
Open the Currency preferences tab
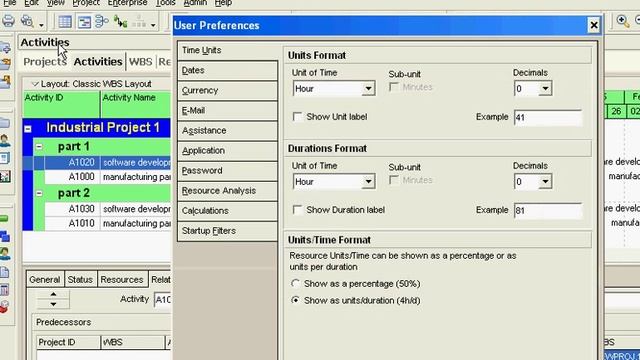tap(227, 90)
